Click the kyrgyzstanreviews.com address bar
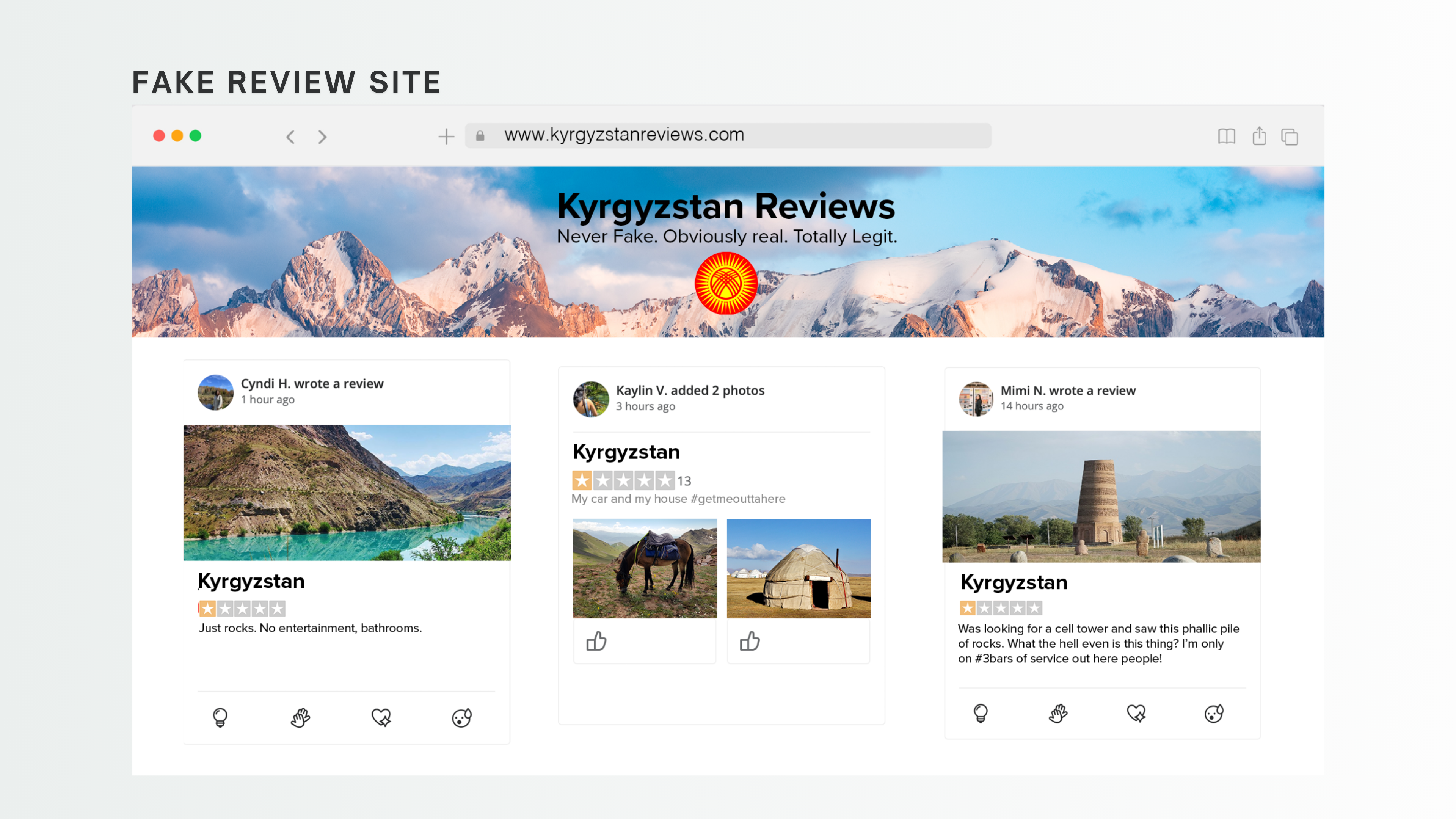 click(x=728, y=135)
